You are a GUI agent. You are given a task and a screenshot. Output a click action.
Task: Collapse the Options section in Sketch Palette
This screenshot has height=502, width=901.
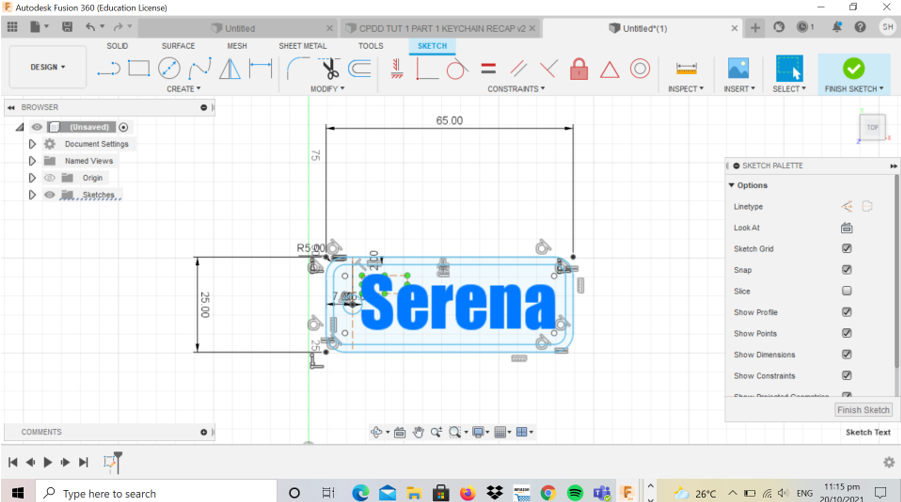[731, 185]
